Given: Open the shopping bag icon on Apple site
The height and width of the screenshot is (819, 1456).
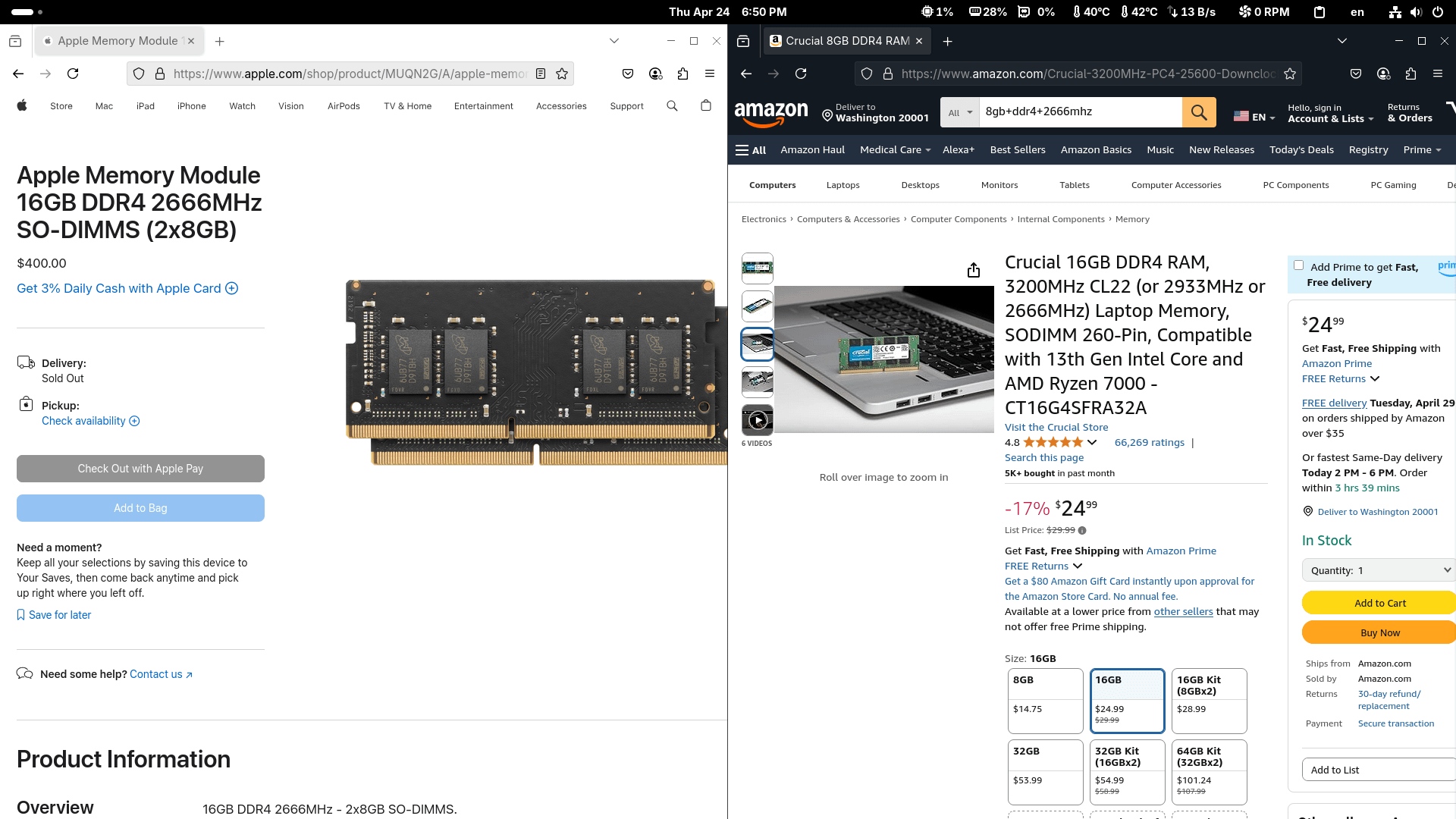Looking at the screenshot, I should [706, 105].
